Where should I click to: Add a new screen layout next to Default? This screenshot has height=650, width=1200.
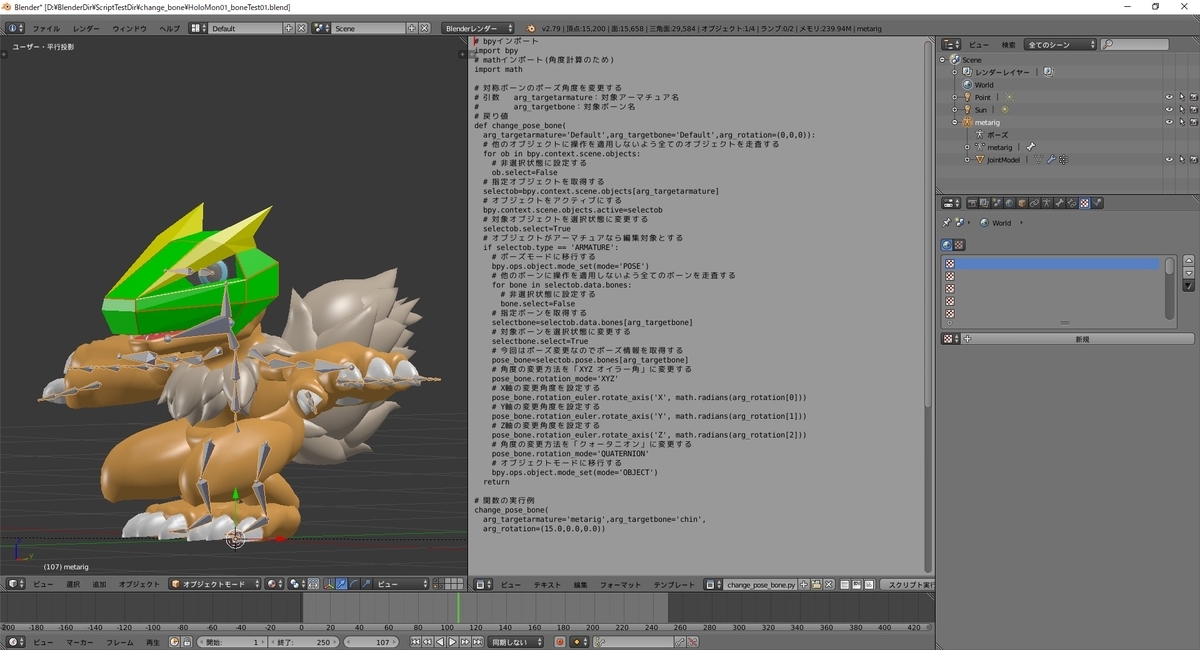click(x=290, y=28)
